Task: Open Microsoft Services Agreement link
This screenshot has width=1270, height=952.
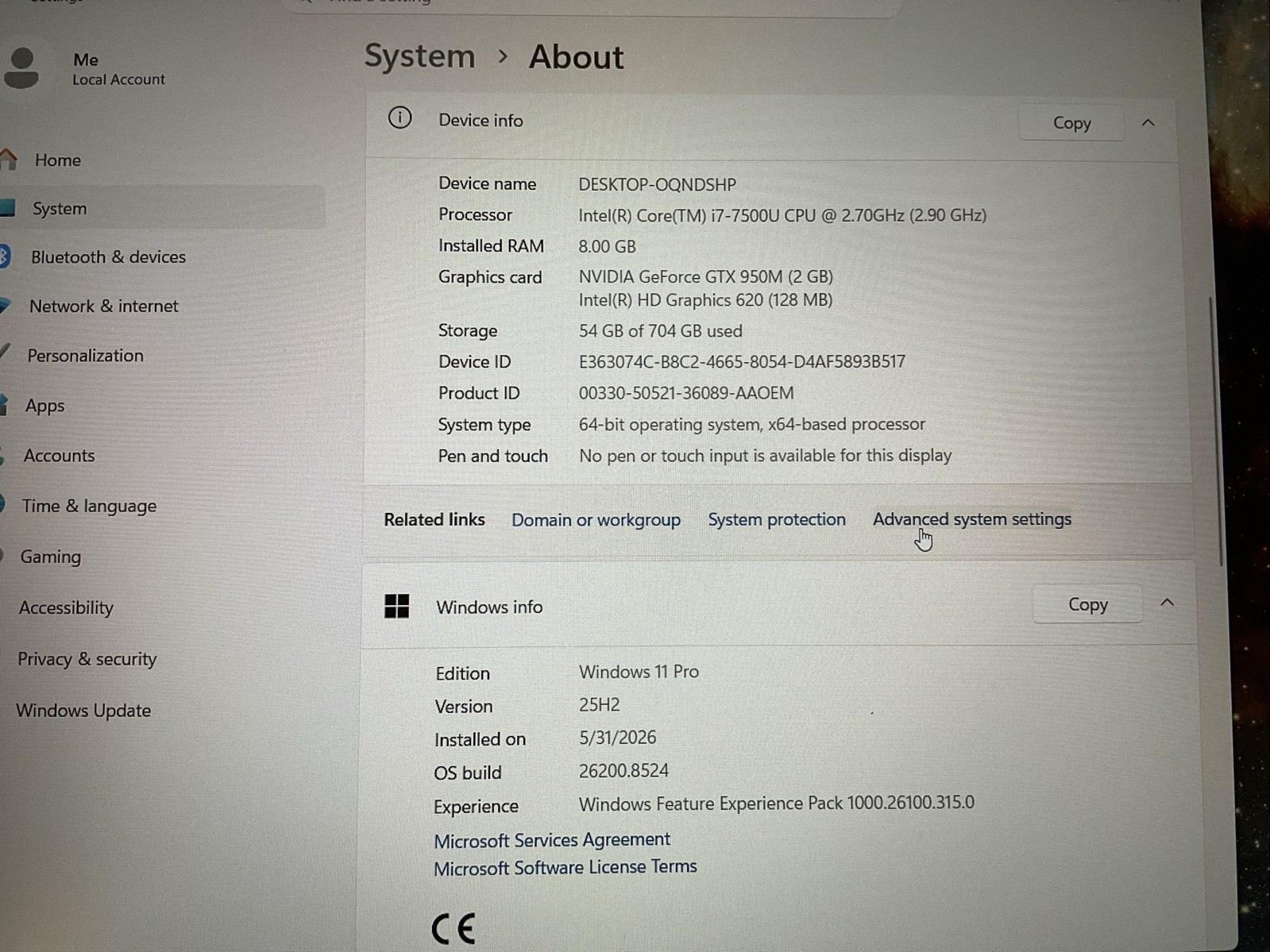Action: 552,840
